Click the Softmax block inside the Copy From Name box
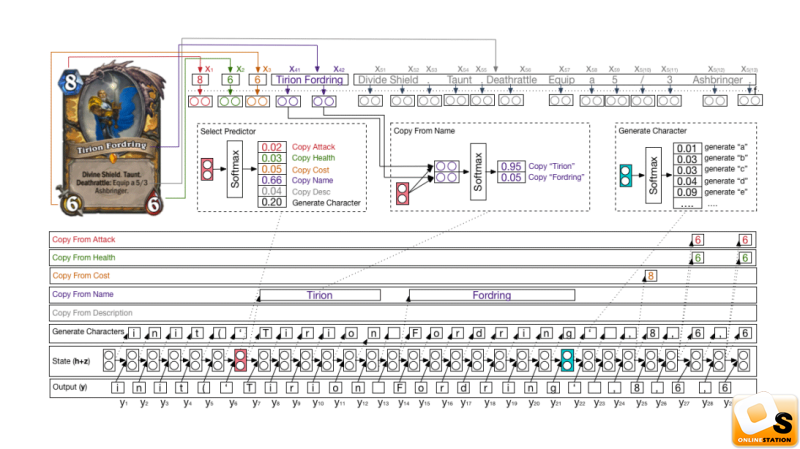800x449 pixels. 478,172
